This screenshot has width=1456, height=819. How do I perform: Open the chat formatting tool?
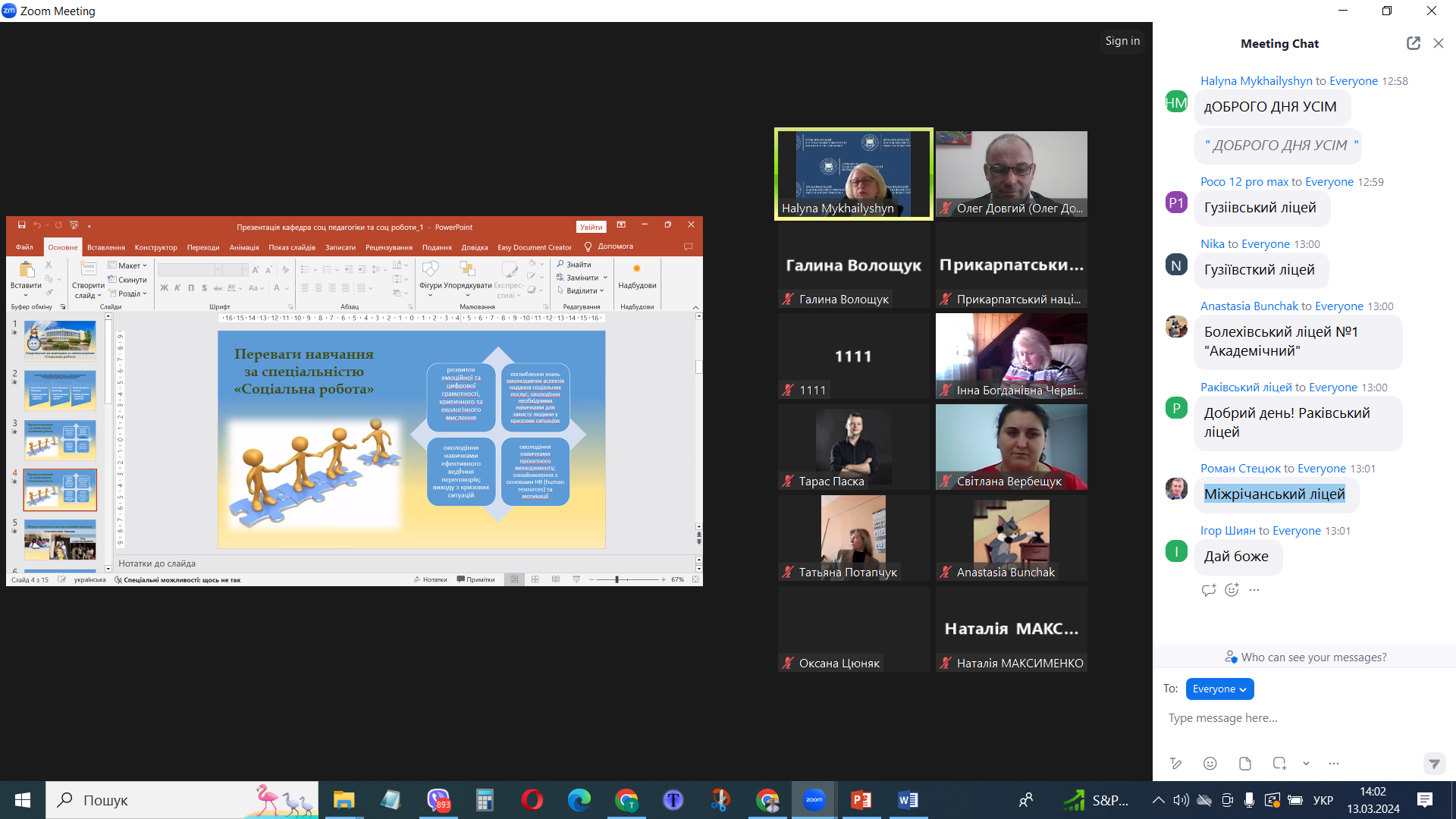pos(1175,764)
